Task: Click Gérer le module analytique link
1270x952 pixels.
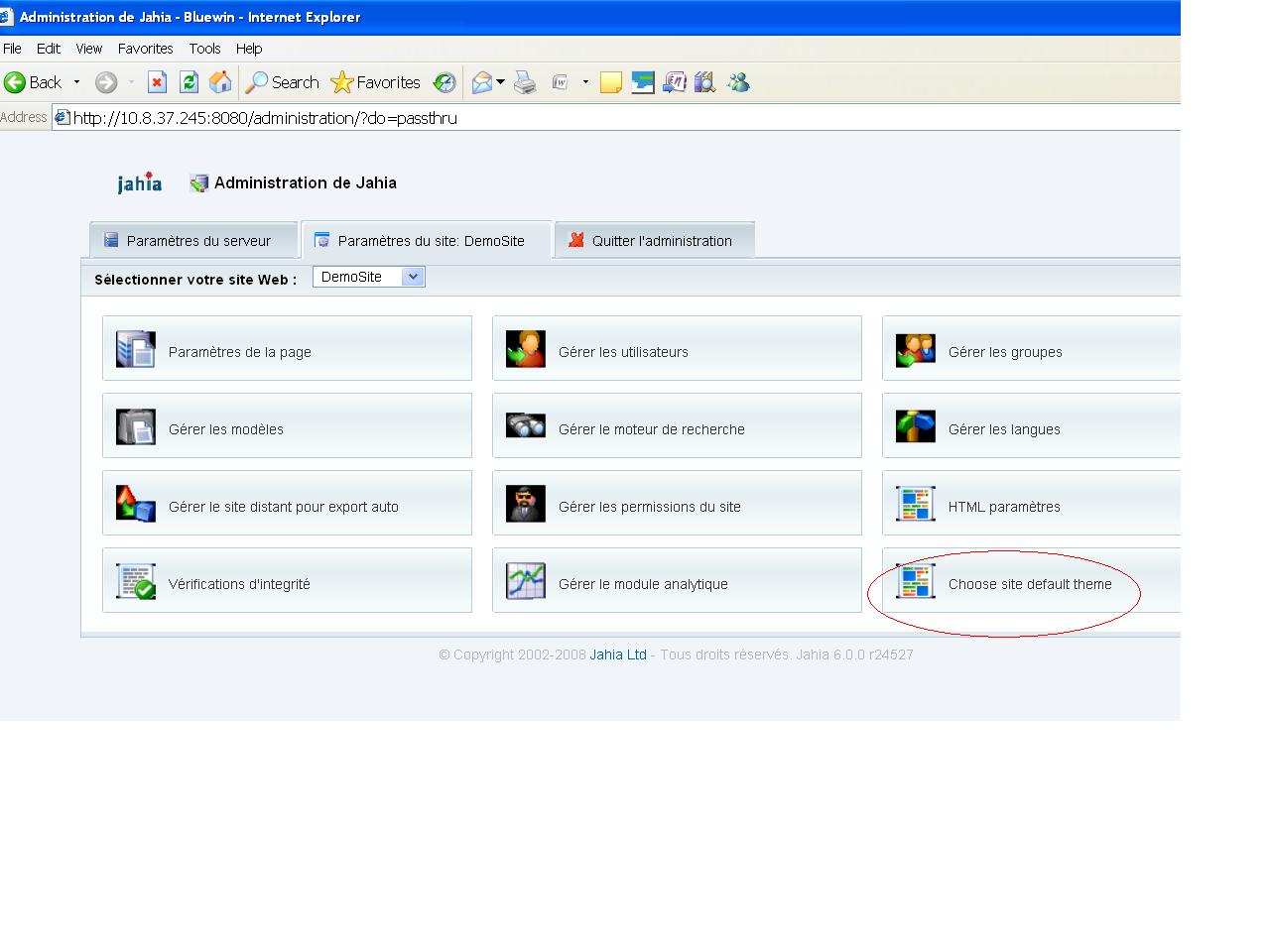Action: [643, 584]
